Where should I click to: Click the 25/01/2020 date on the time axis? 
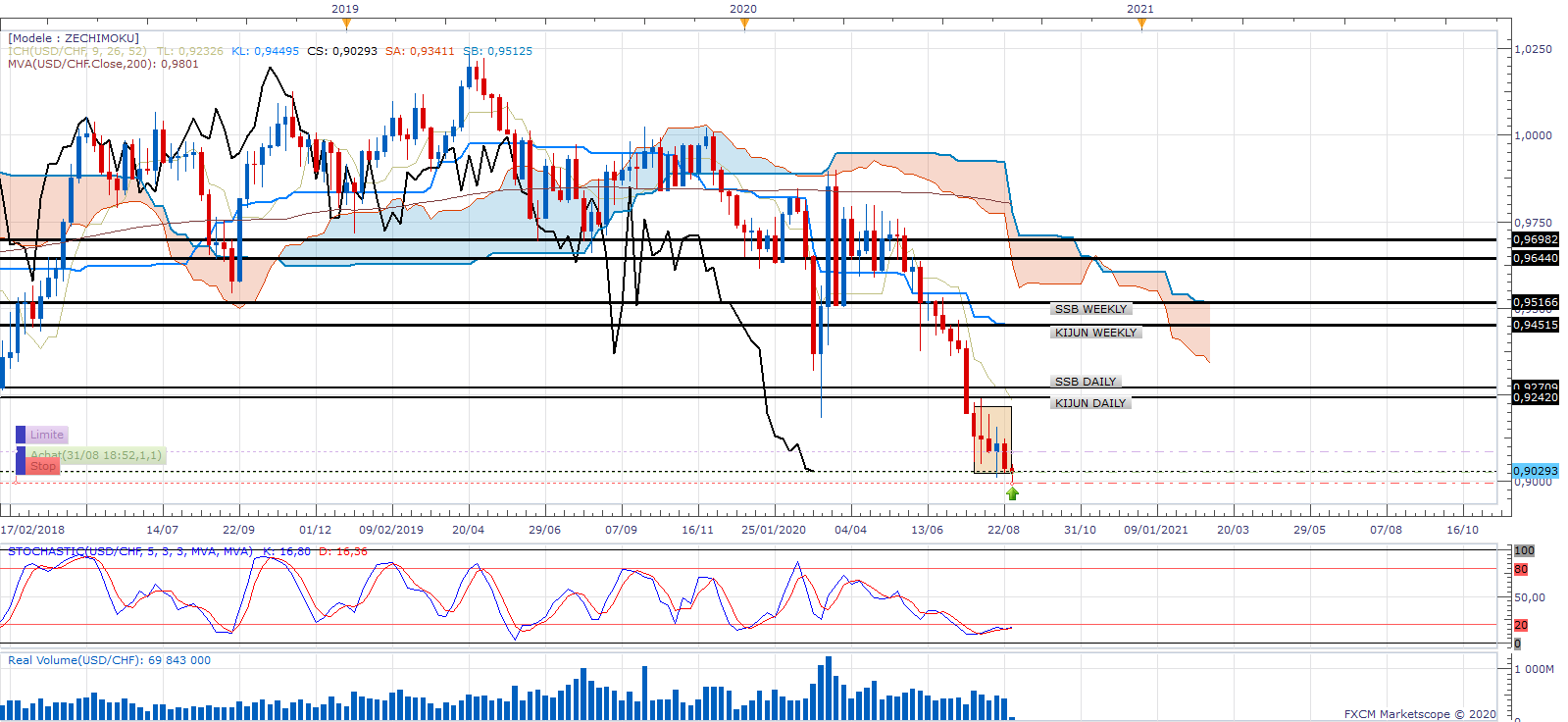[774, 530]
